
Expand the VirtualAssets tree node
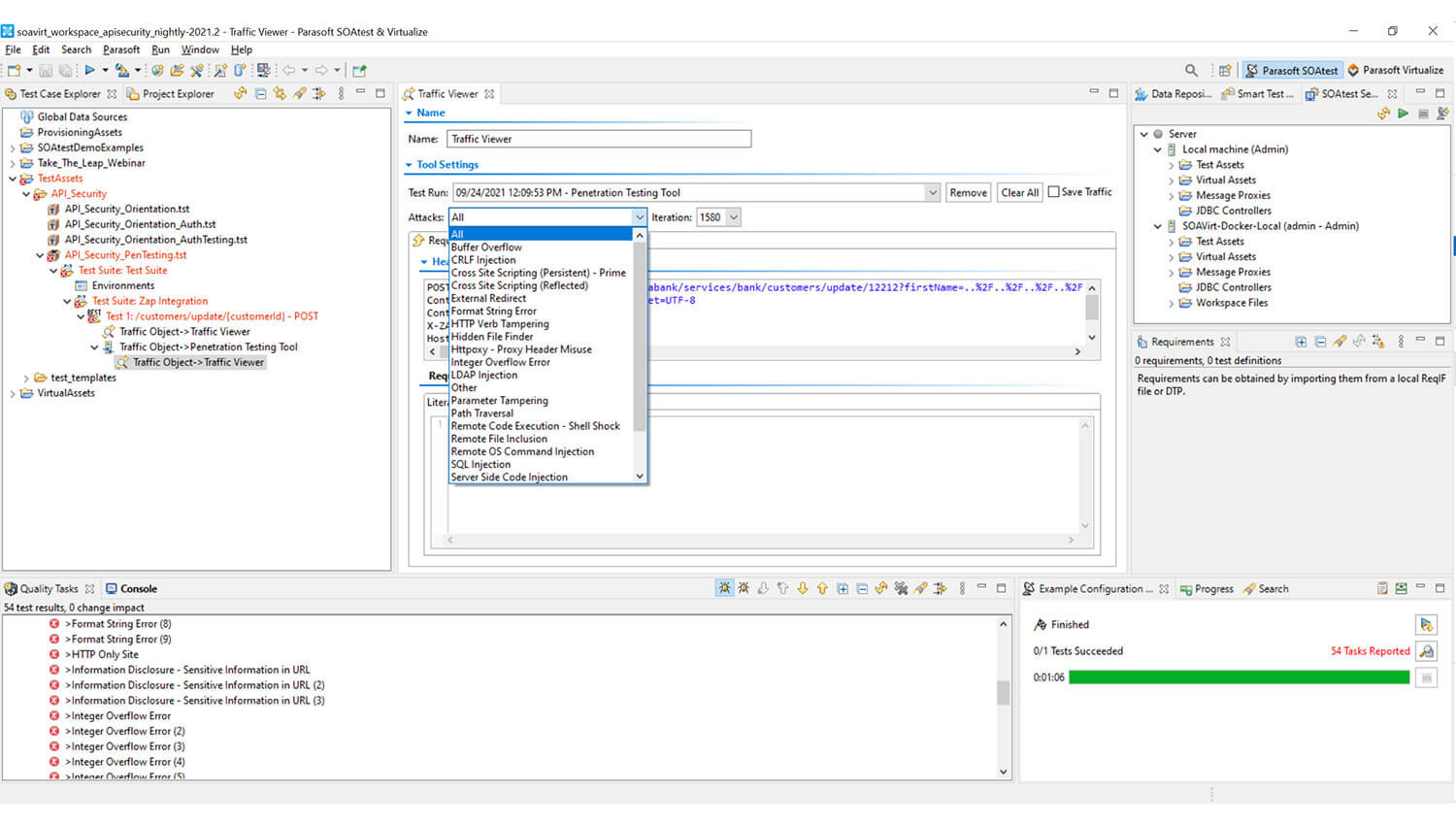[x=13, y=393]
